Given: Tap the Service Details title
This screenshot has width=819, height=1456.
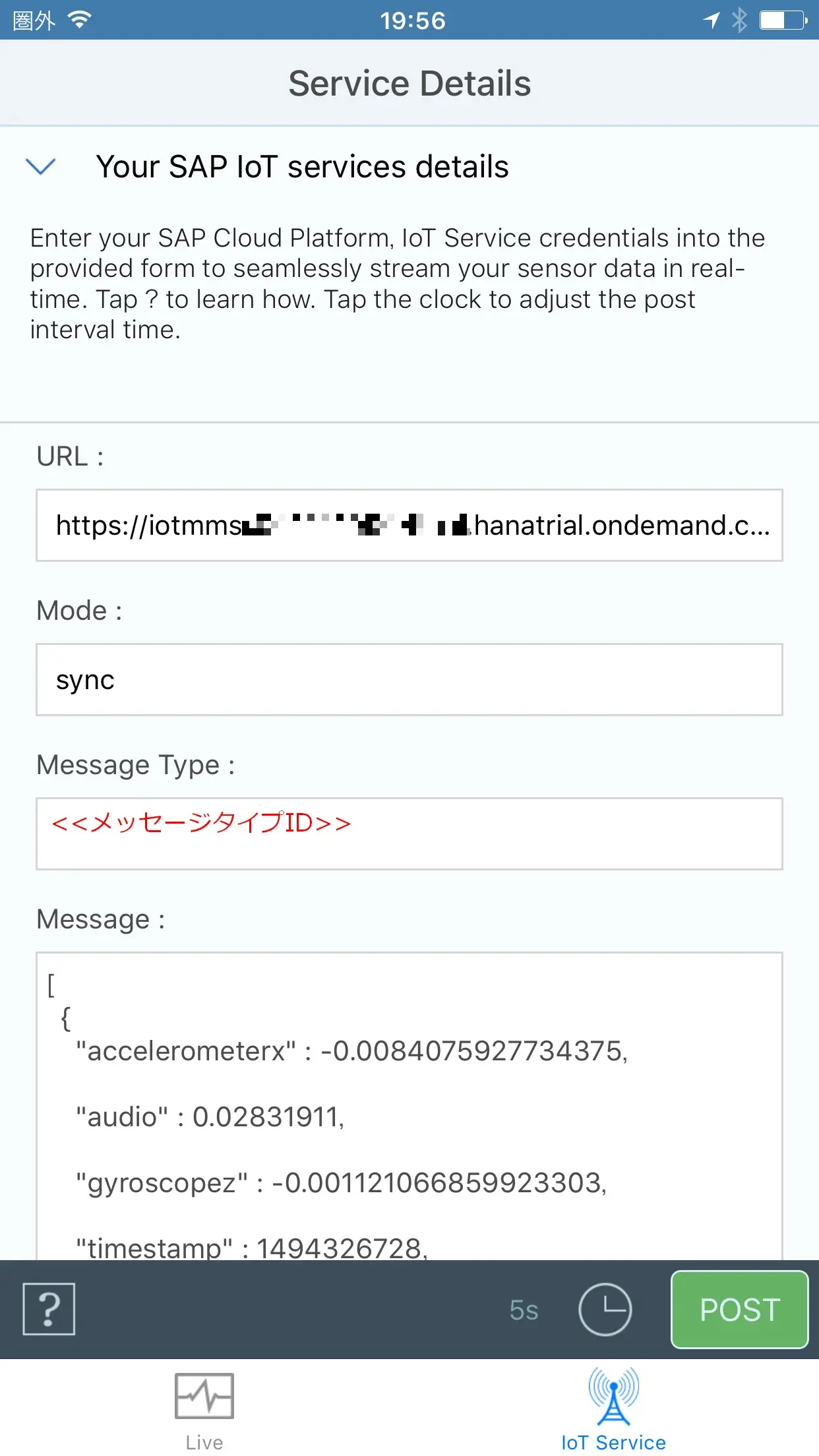Looking at the screenshot, I should 409,84.
